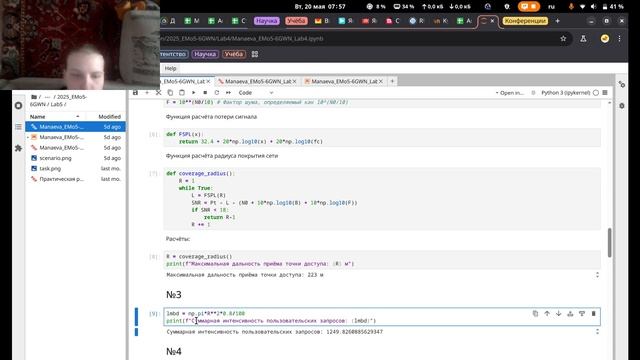
Task: Close the second Manaeva notebook tab
Action: (294, 82)
